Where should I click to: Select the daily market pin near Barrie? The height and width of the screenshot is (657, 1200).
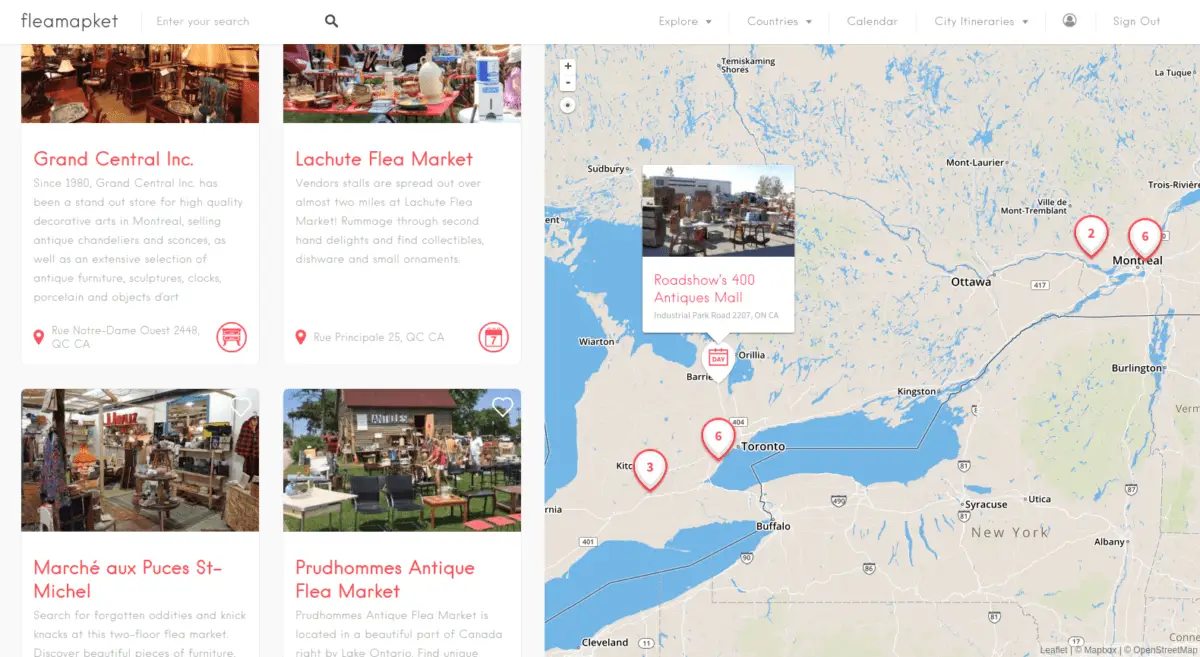click(x=717, y=359)
